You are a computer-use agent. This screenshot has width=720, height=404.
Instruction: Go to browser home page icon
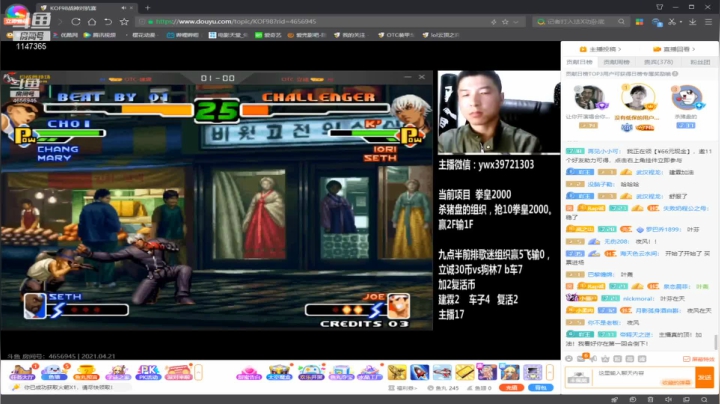tap(92, 22)
